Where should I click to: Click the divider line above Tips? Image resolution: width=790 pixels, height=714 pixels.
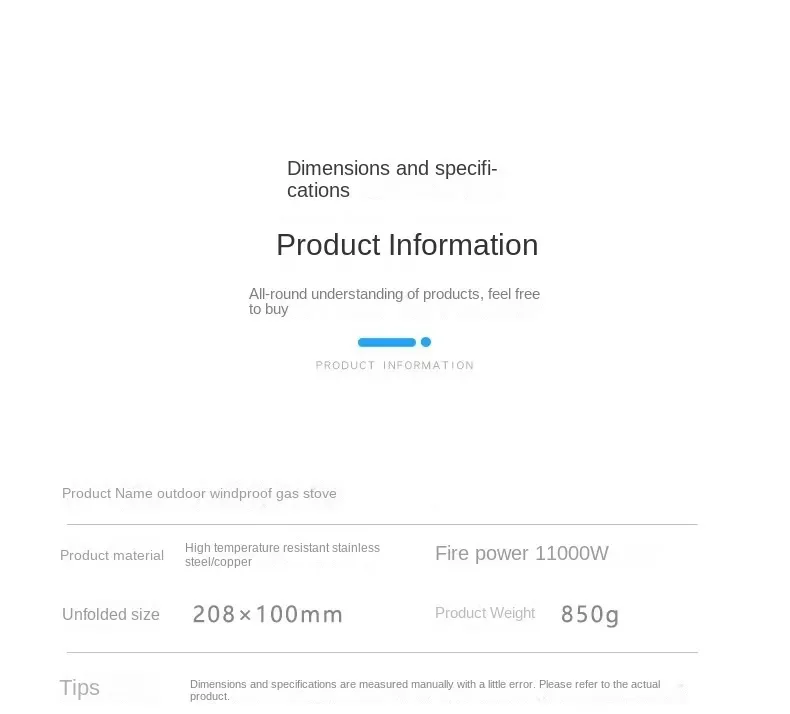click(382, 653)
